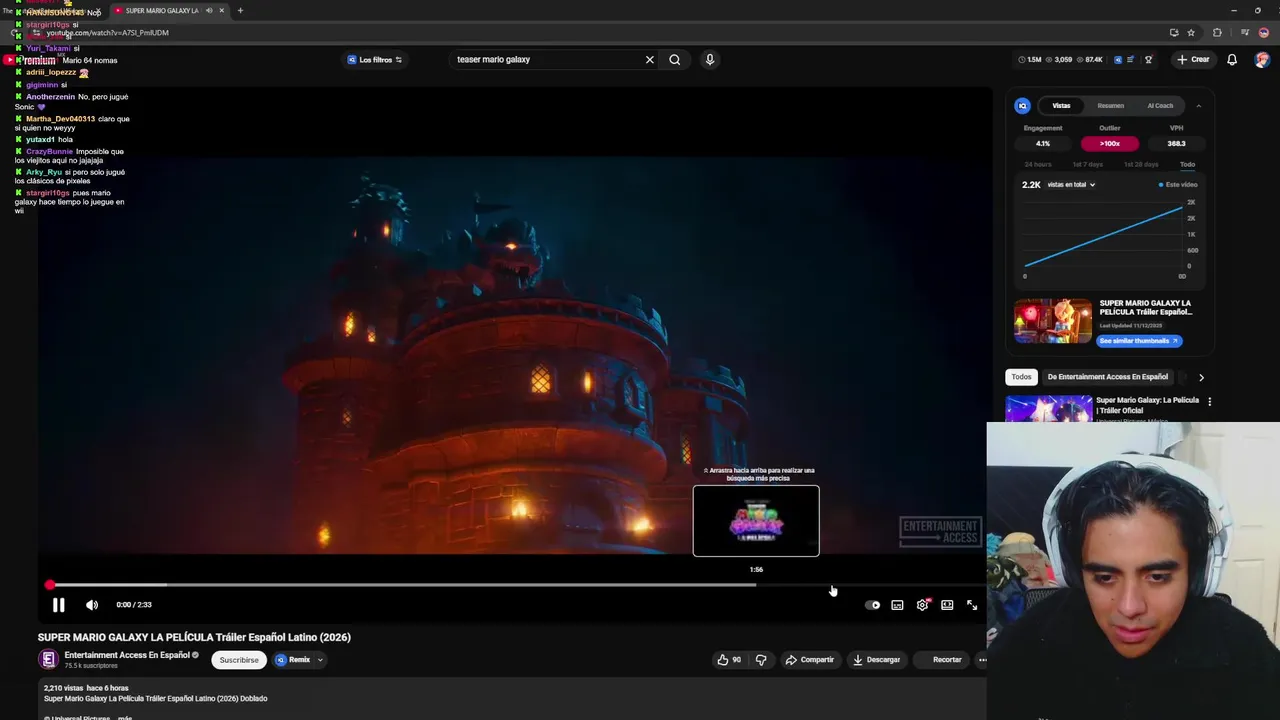This screenshot has width=1280, height=720.
Task: Open the Crear create button
Action: 1193,60
